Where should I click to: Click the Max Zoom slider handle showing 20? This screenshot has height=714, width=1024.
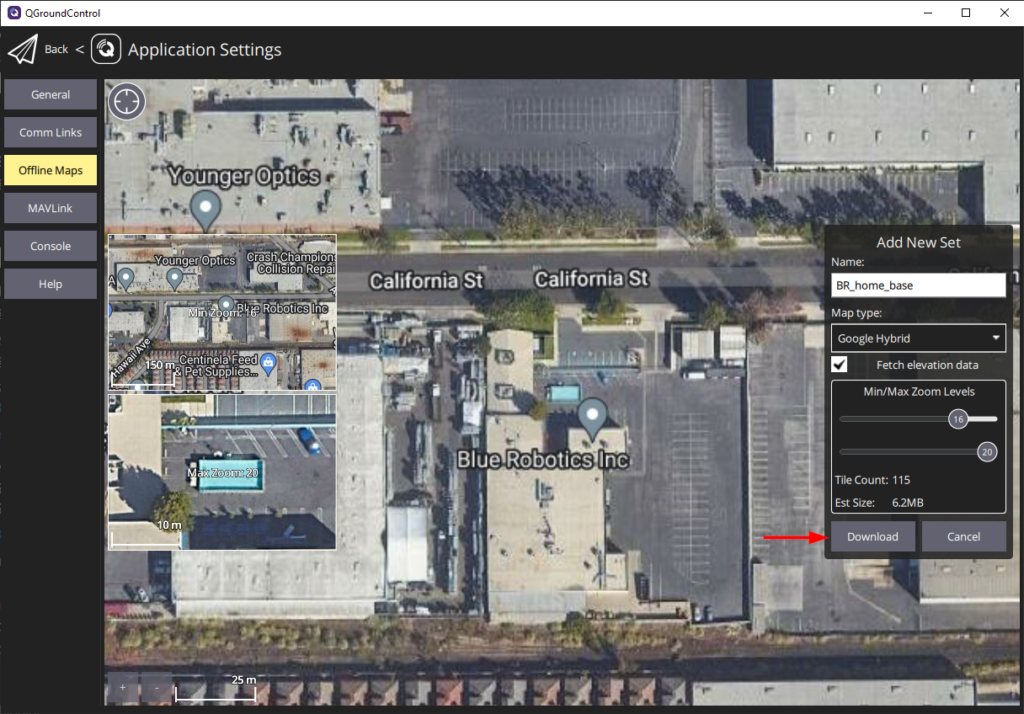point(986,452)
